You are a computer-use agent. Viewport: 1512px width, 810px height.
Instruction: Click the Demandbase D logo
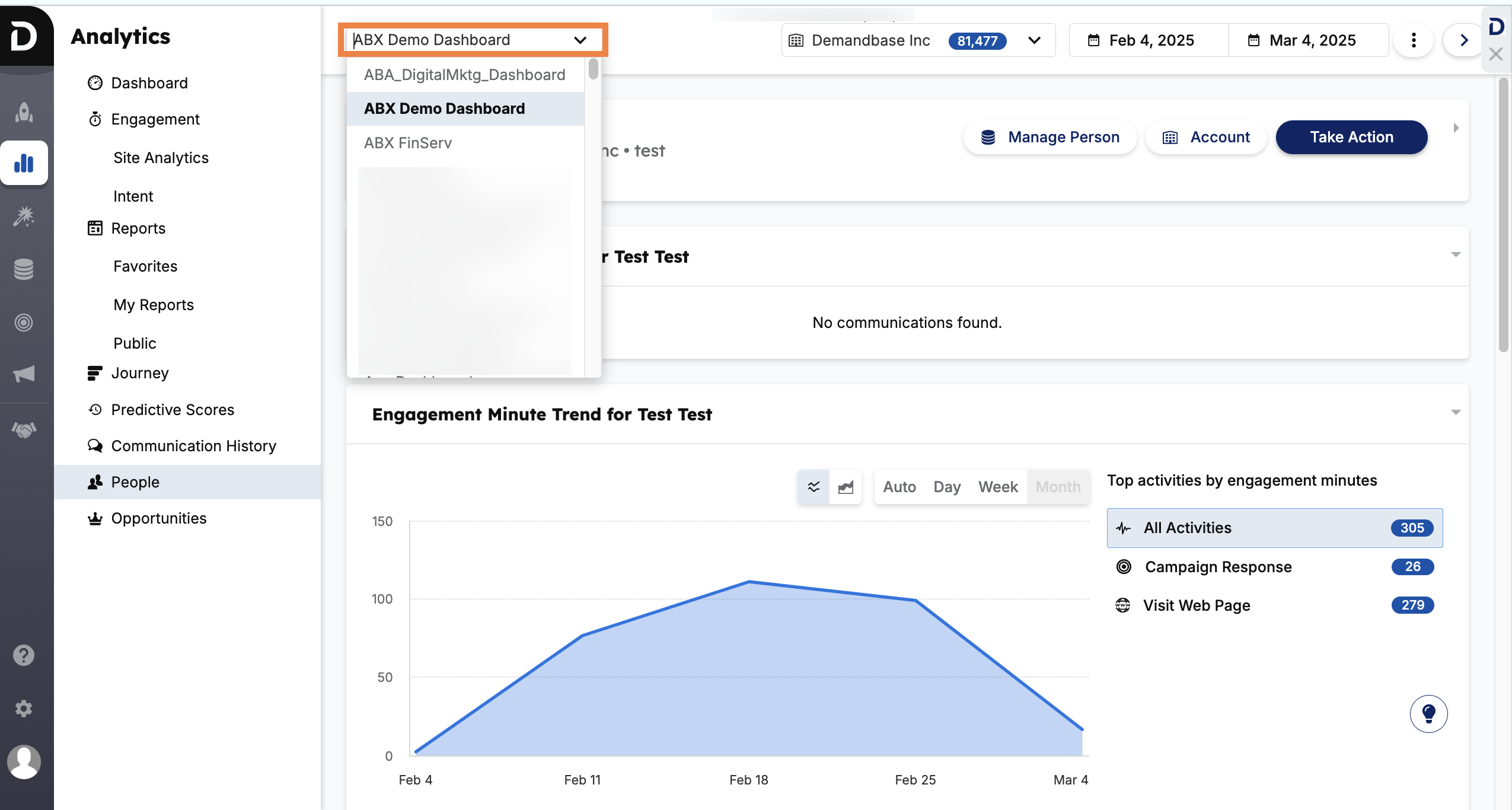click(24, 37)
